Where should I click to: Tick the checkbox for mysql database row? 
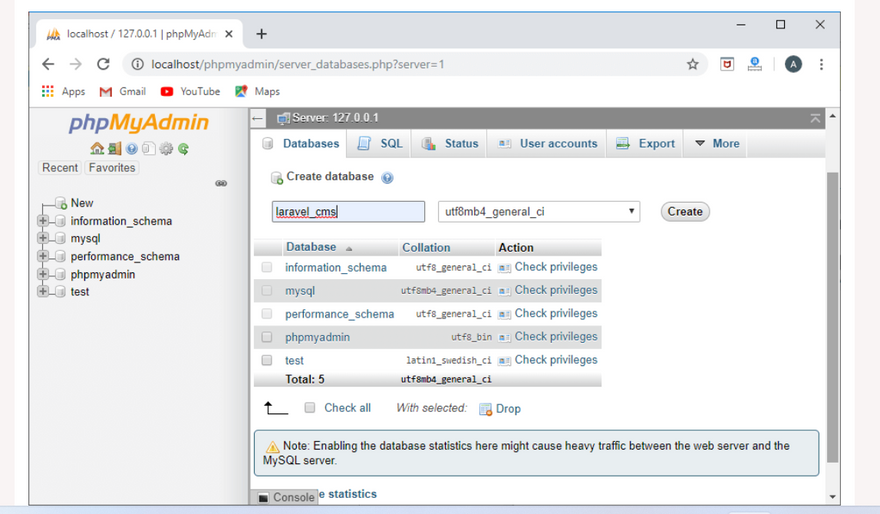(x=267, y=291)
